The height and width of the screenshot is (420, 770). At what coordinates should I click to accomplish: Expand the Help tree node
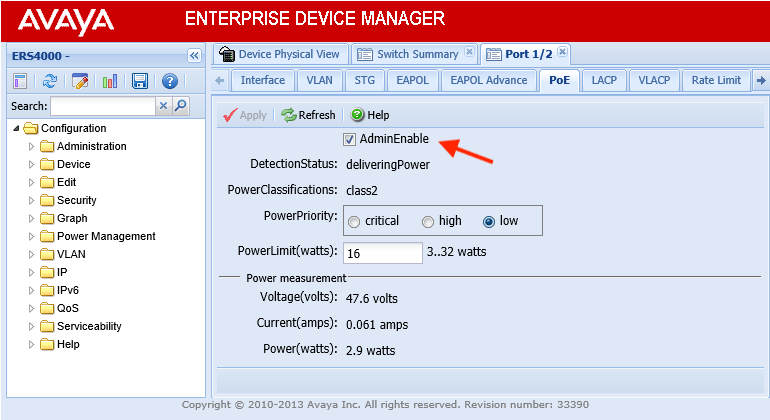coord(31,344)
